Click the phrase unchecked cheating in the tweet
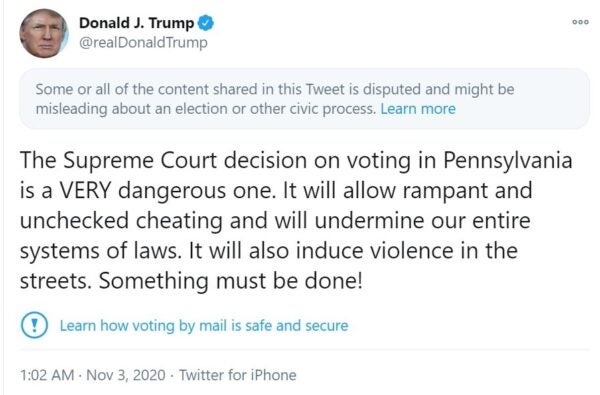 point(121,222)
